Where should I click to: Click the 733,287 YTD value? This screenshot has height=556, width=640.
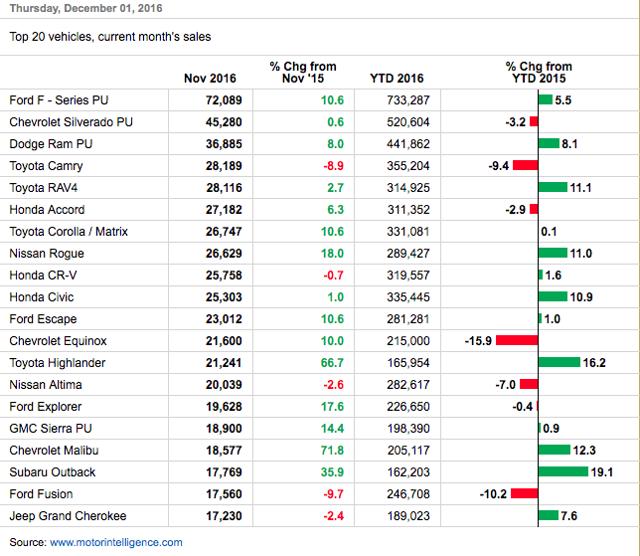click(x=408, y=100)
